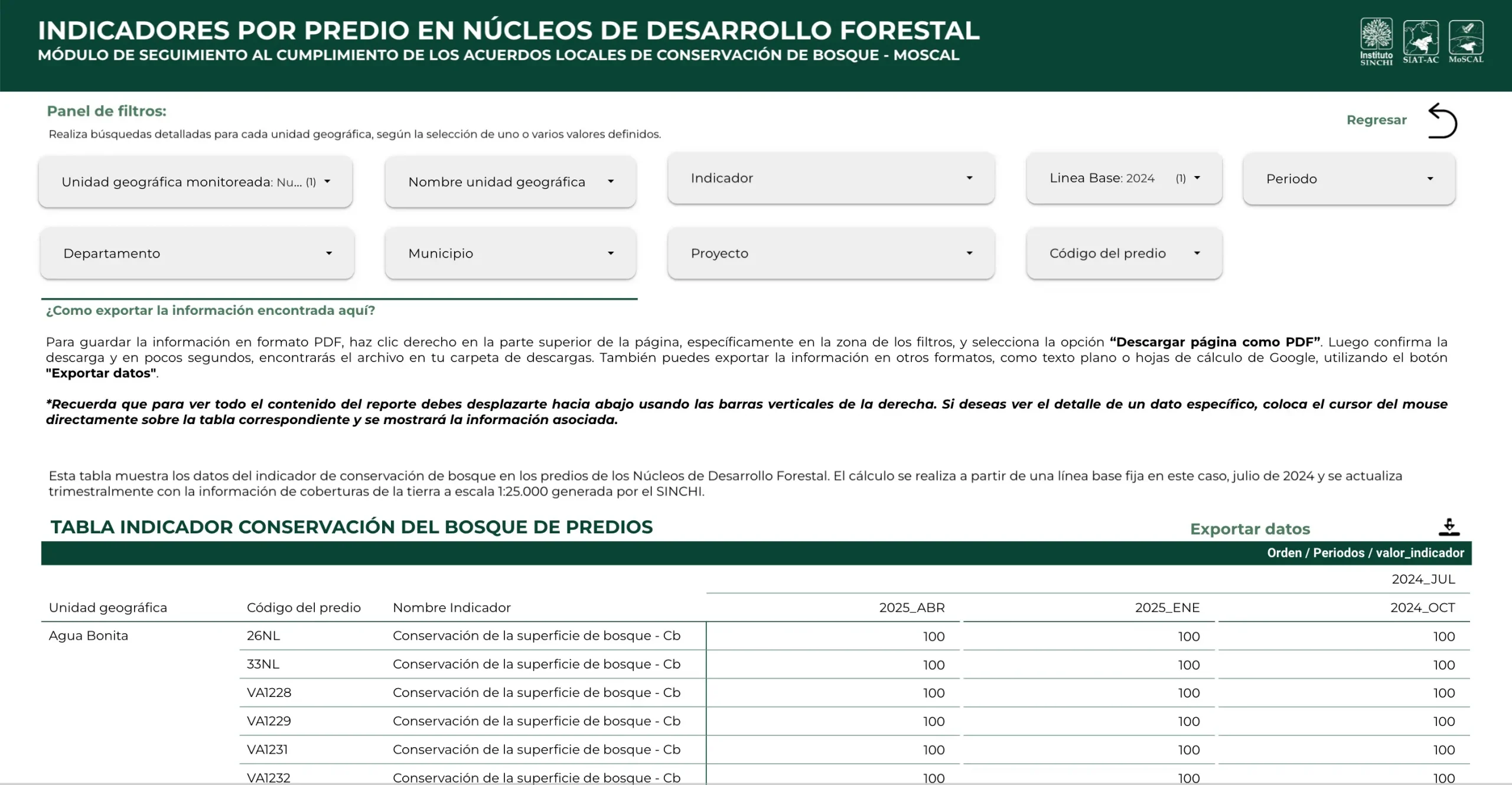This screenshot has width=1512, height=785.
Task: Sort by 2025_ABR column header
Action: [x=911, y=608]
